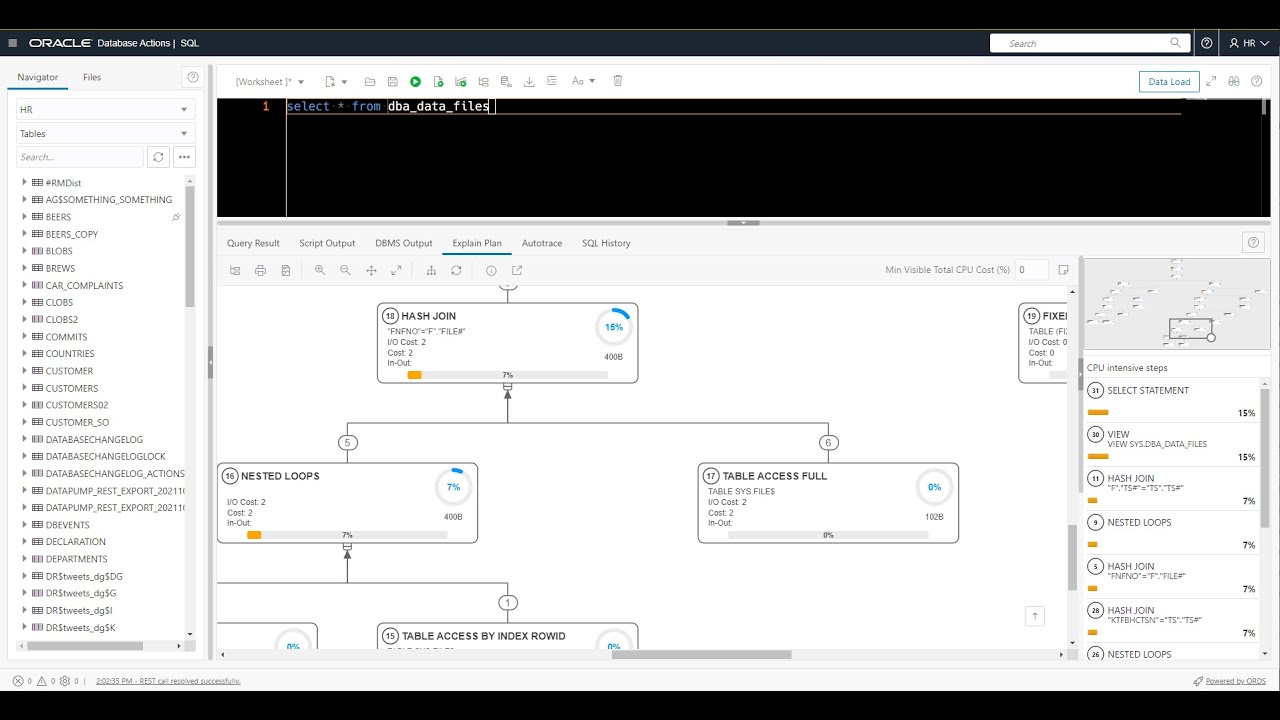Image resolution: width=1280 pixels, height=720 pixels.
Task: Click the pan/move diagram icon
Action: (x=371, y=270)
